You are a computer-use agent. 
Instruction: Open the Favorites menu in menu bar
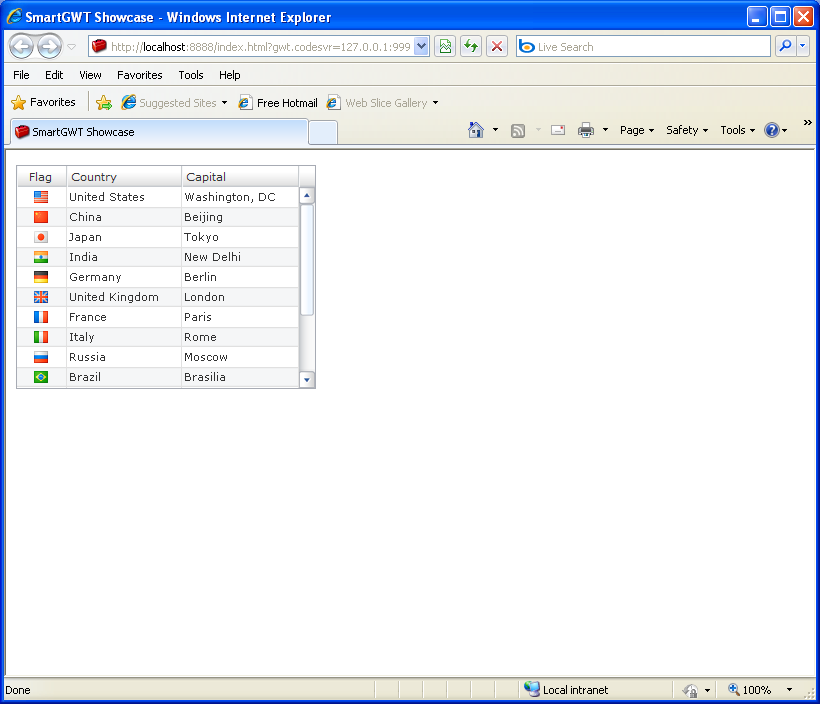click(140, 75)
